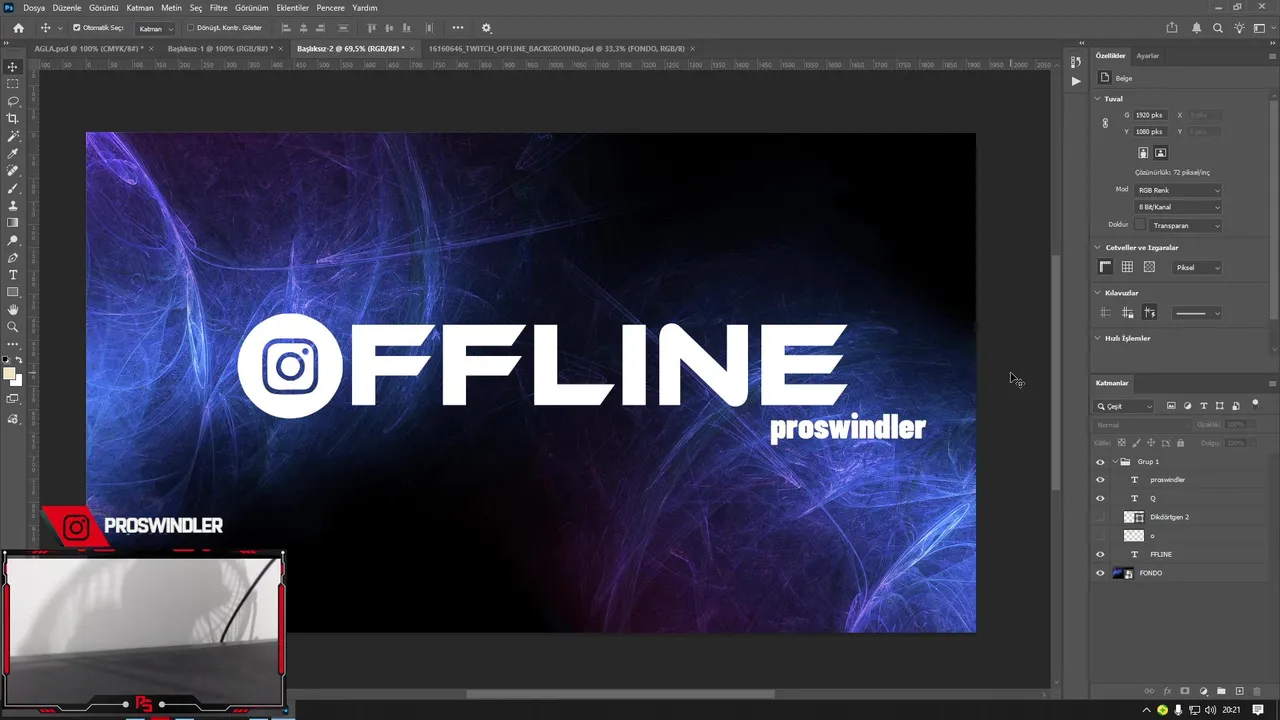The image size is (1280, 720).
Task: Hide the proswindler text layer
Action: click(x=1100, y=480)
